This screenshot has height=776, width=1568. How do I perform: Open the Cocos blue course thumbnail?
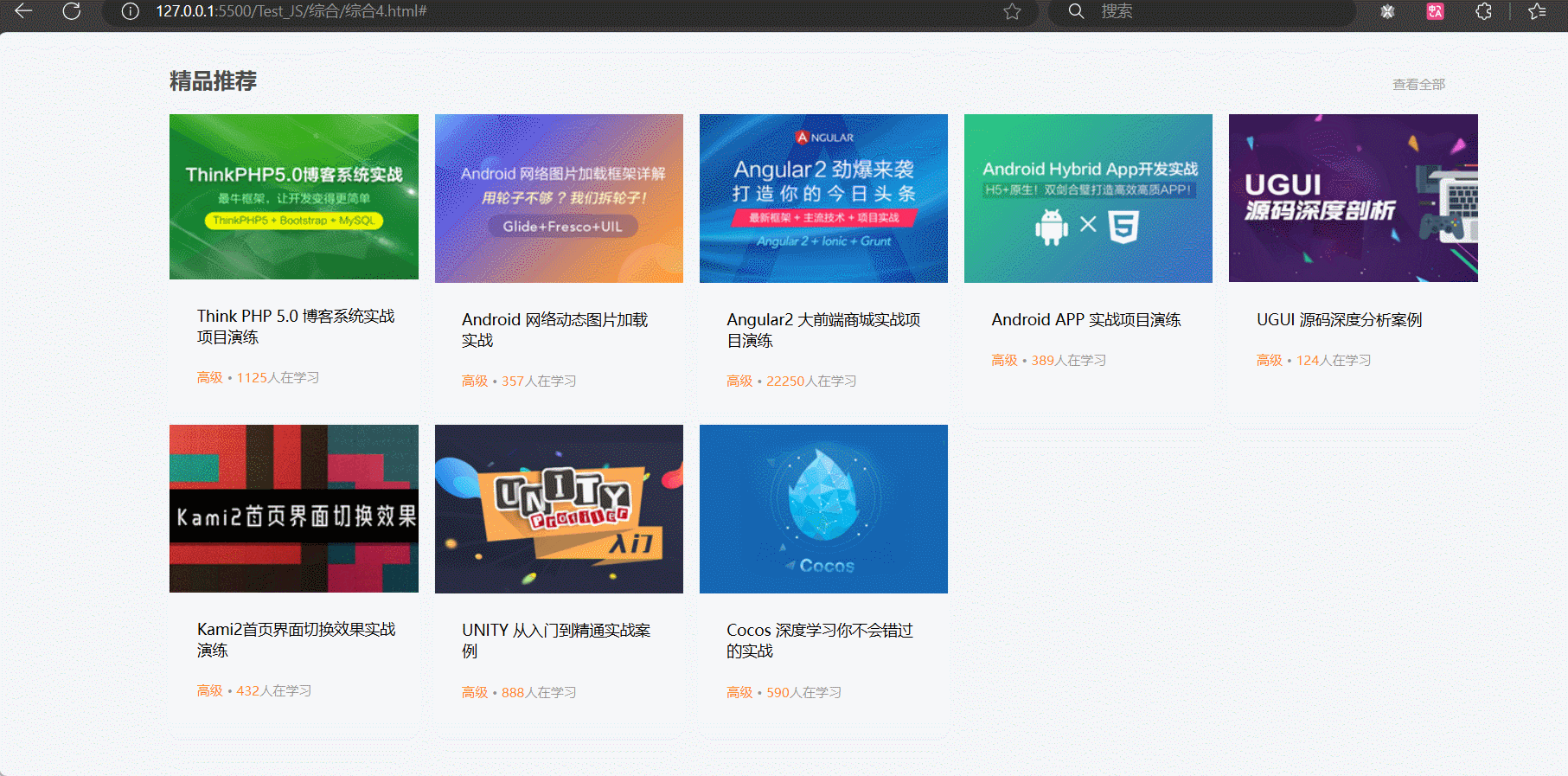pos(823,509)
